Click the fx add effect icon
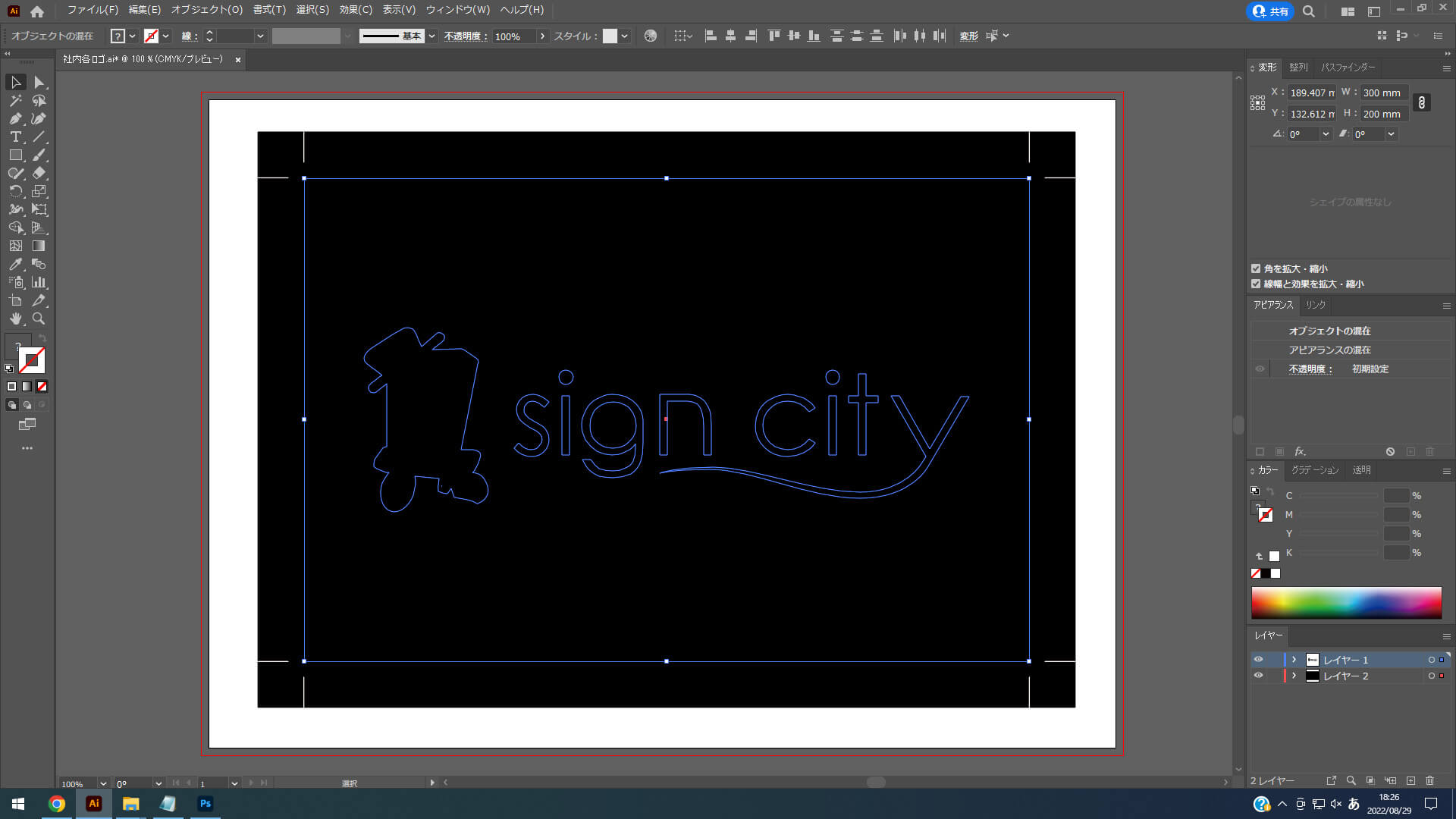This screenshot has width=1456, height=819. coord(1300,451)
